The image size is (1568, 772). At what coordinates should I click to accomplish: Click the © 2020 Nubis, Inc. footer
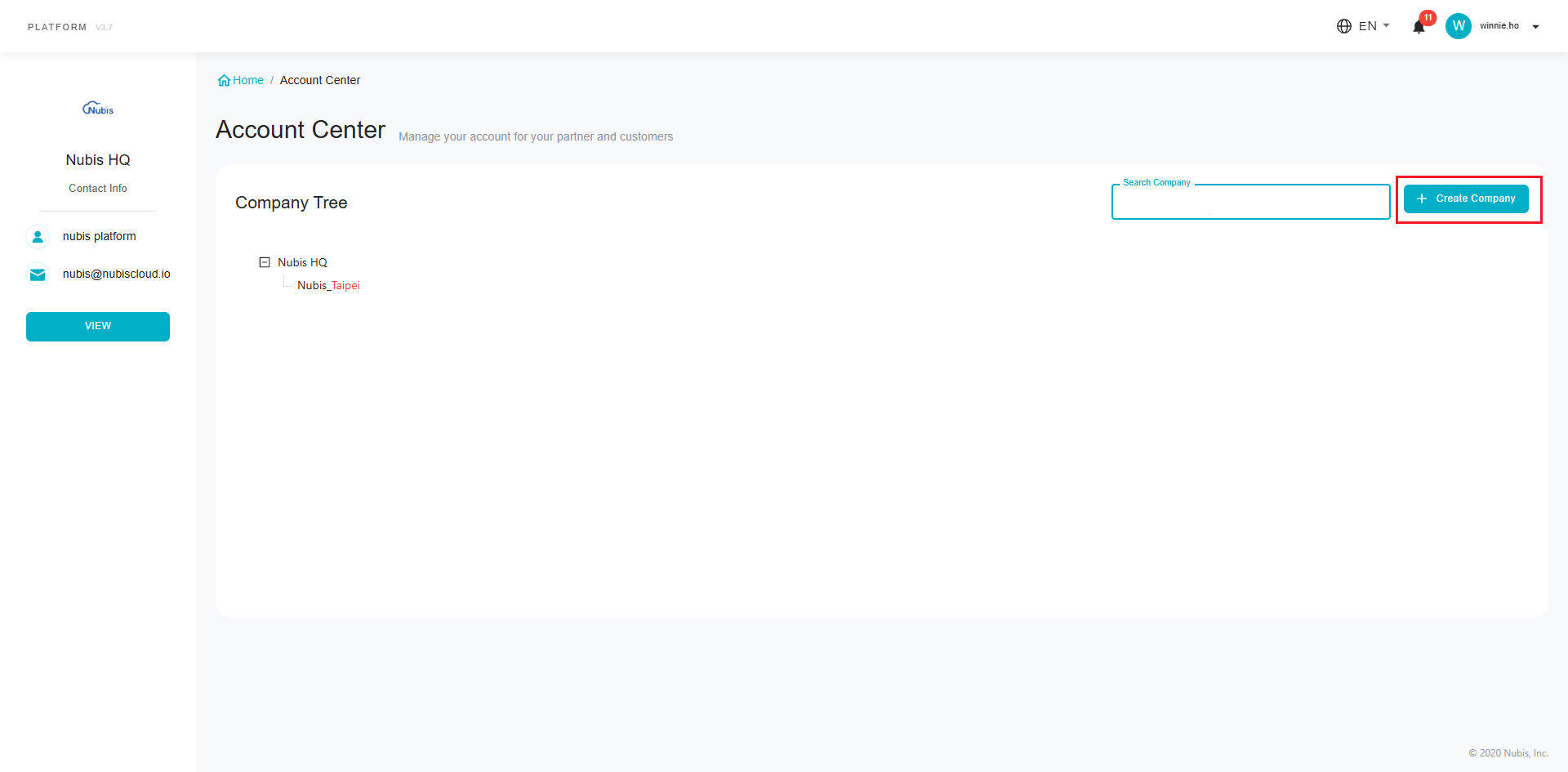tap(1508, 753)
